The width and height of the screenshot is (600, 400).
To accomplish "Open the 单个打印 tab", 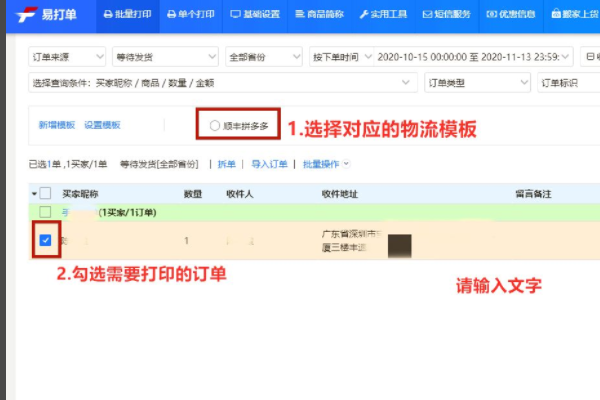I will pos(191,15).
